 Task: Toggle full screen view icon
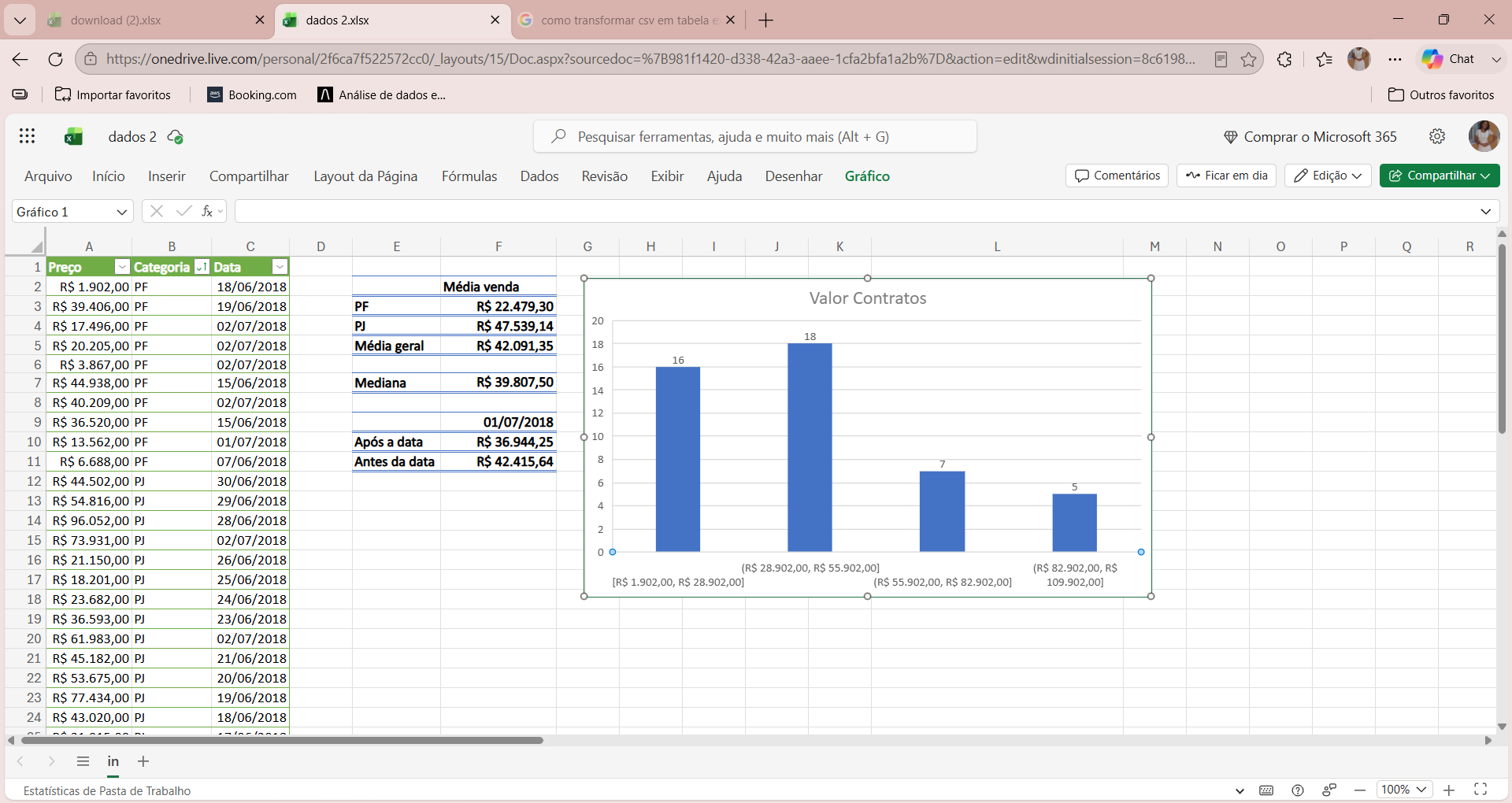[x=1480, y=790]
